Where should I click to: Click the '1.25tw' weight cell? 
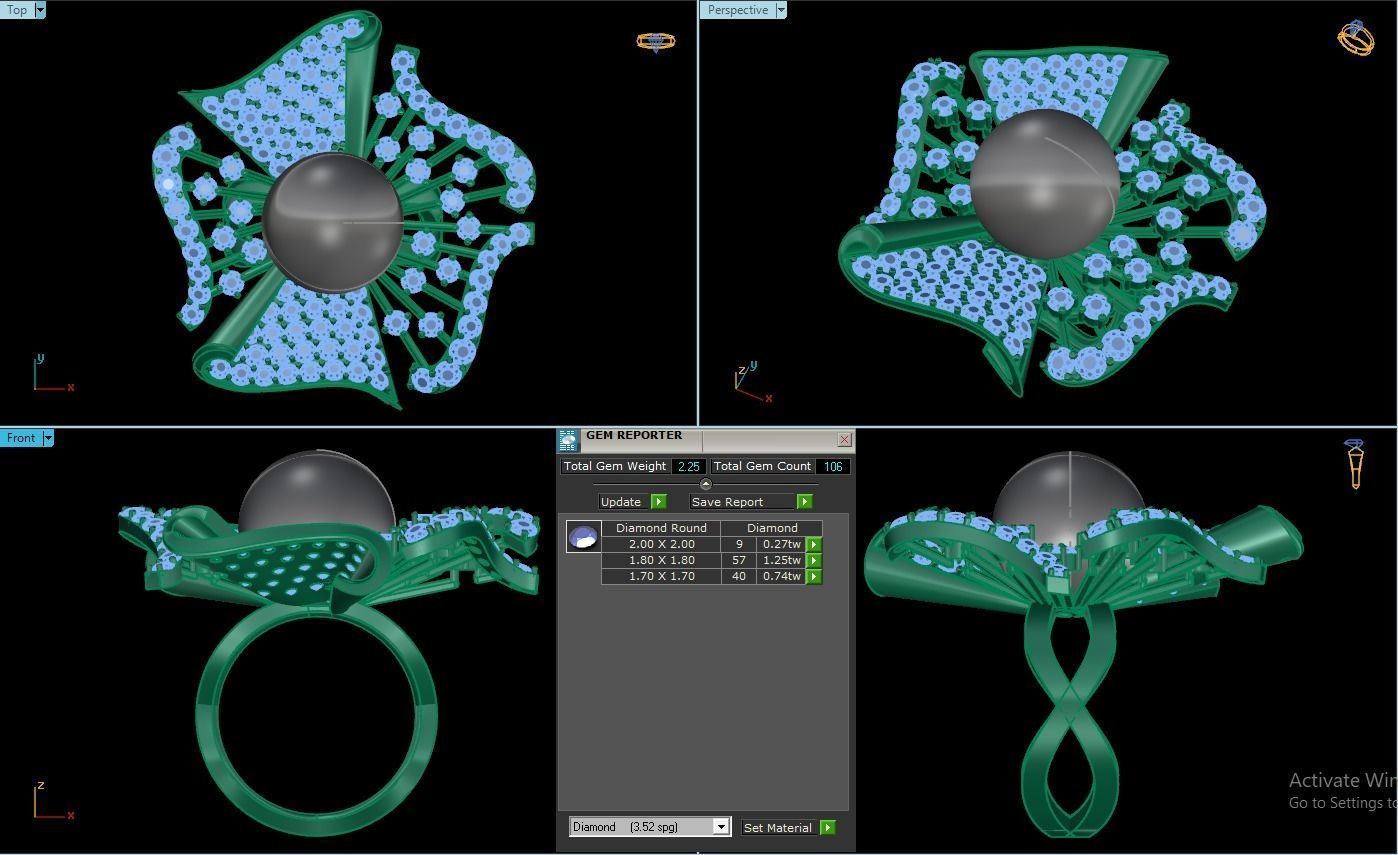click(782, 560)
